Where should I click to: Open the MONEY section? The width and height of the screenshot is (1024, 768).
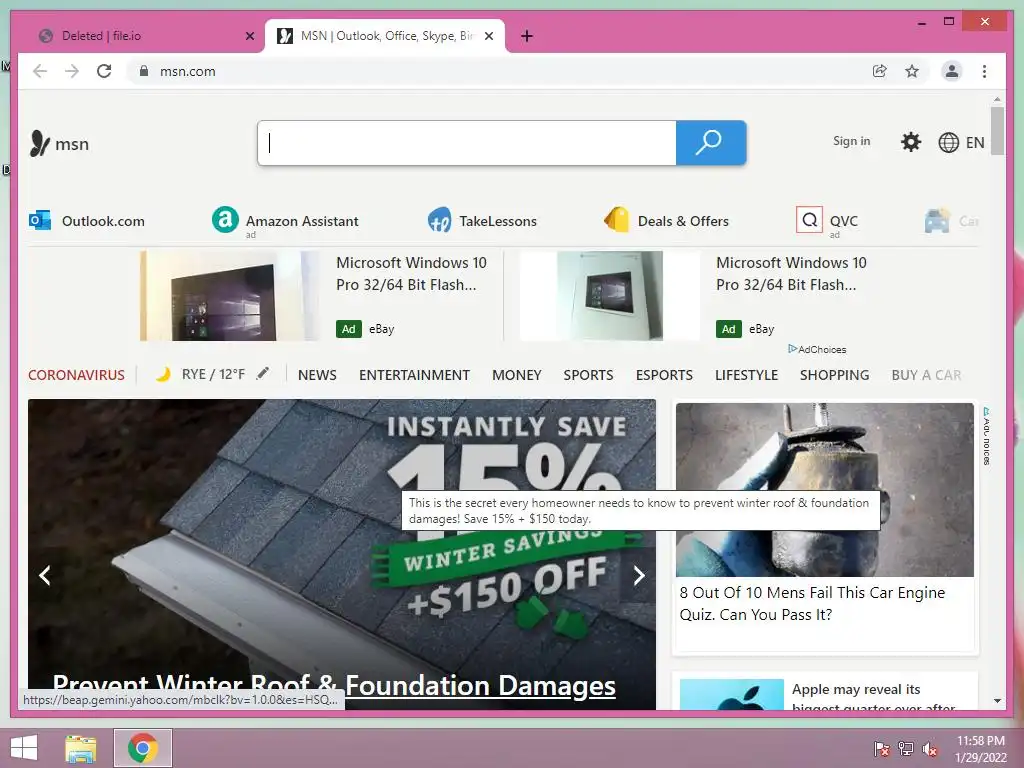point(517,375)
